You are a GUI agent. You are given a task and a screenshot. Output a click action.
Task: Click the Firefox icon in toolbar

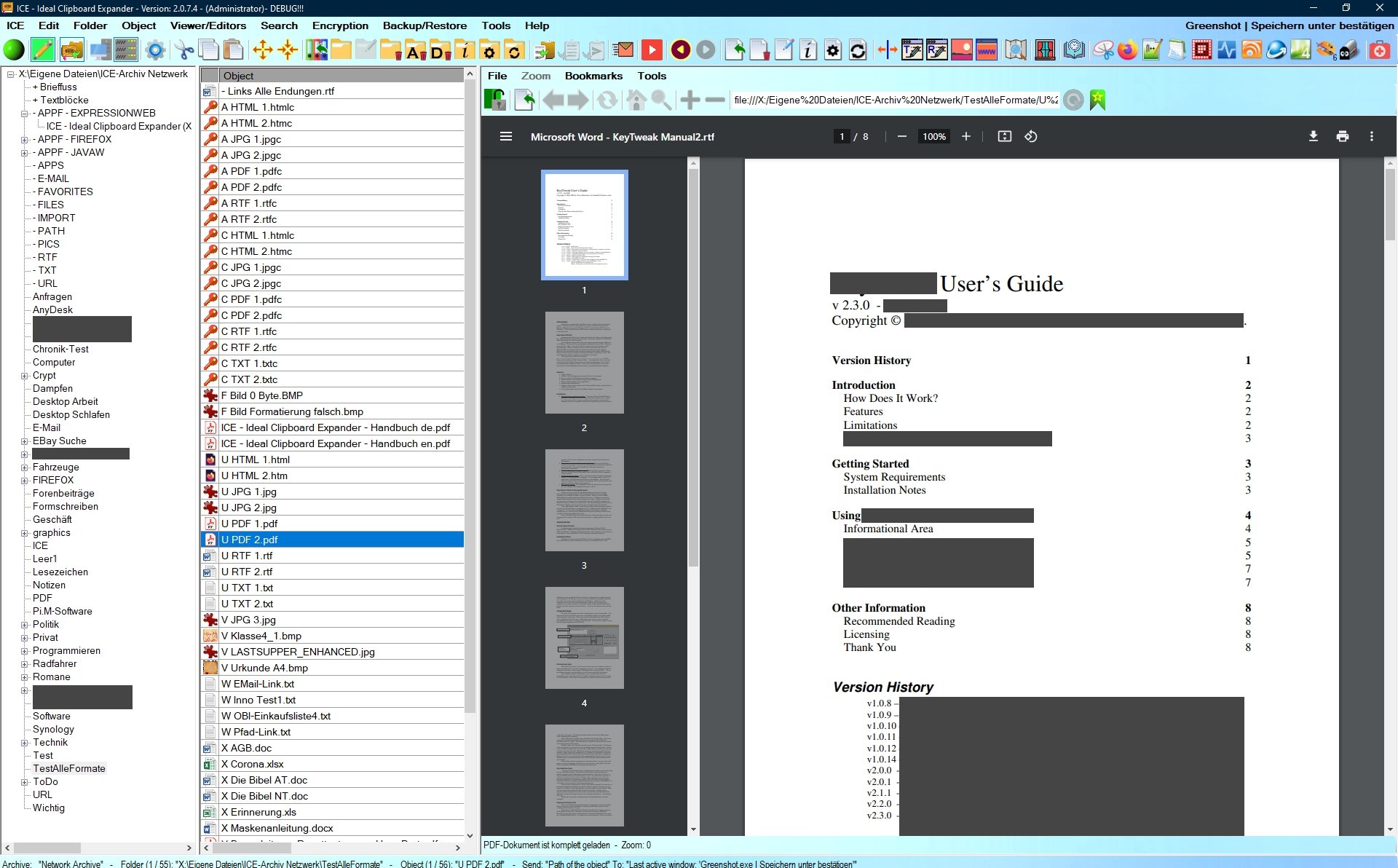coord(1127,50)
